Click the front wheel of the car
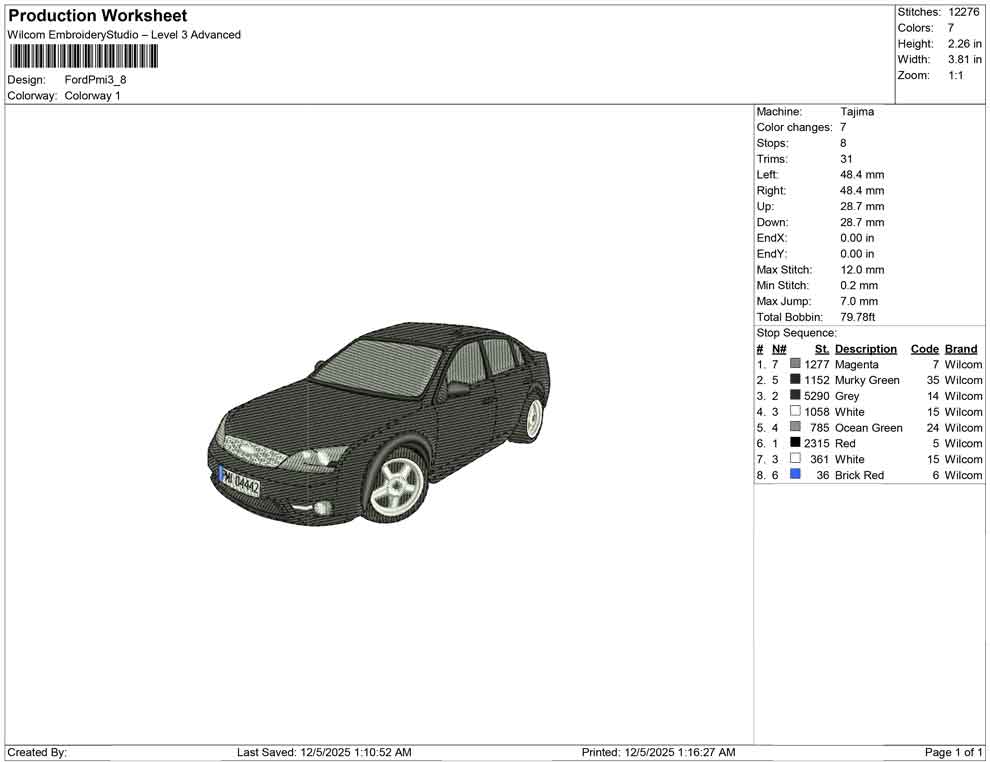The height and width of the screenshot is (762, 990). pyautogui.click(x=395, y=487)
